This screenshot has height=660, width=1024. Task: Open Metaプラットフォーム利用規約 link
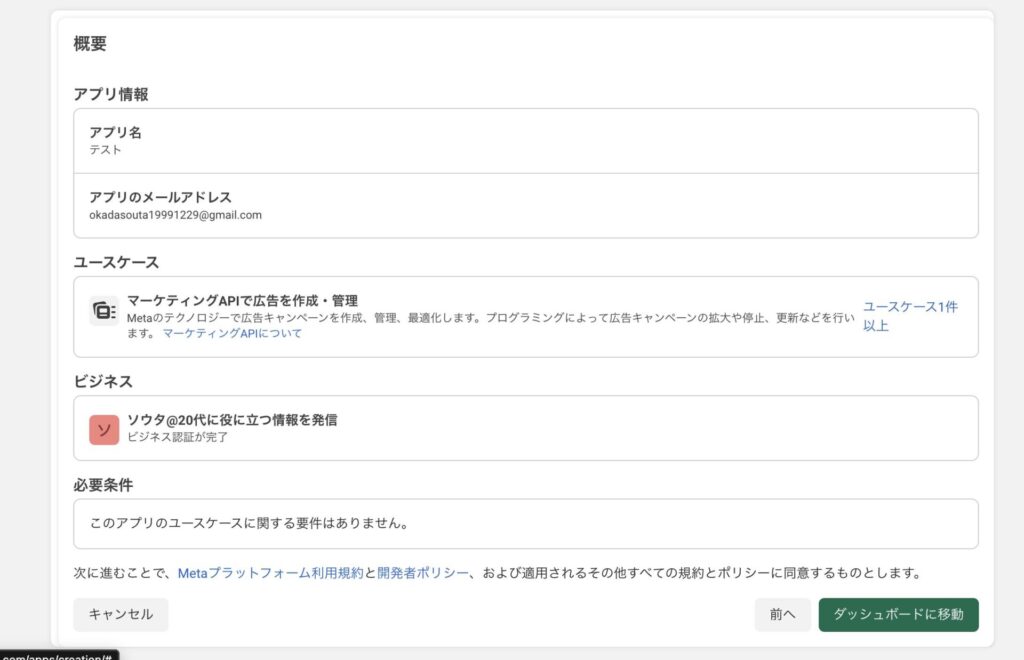click(270, 573)
